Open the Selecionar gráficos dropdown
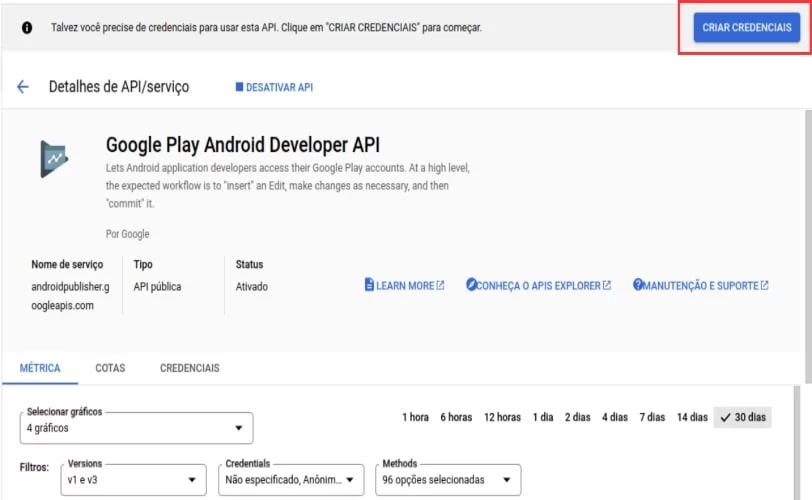This screenshot has height=500, width=812. point(137,428)
